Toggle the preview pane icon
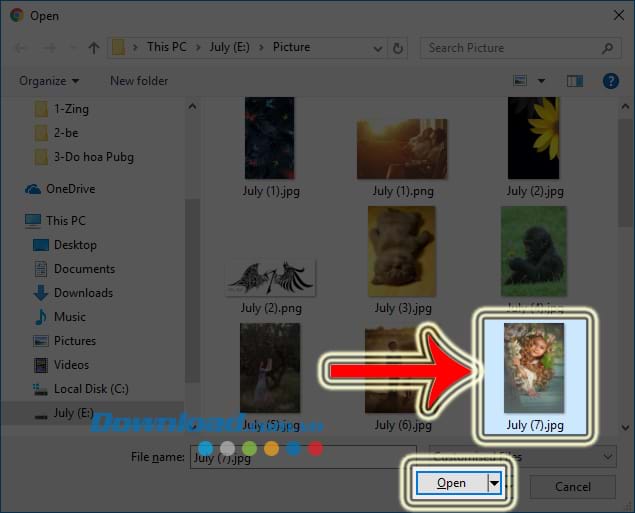This screenshot has height=513, width=635. pos(575,81)
